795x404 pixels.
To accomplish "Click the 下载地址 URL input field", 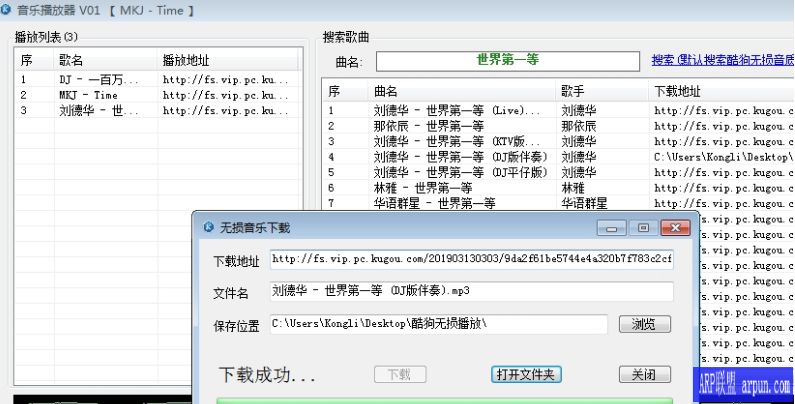I will [472, 259].
